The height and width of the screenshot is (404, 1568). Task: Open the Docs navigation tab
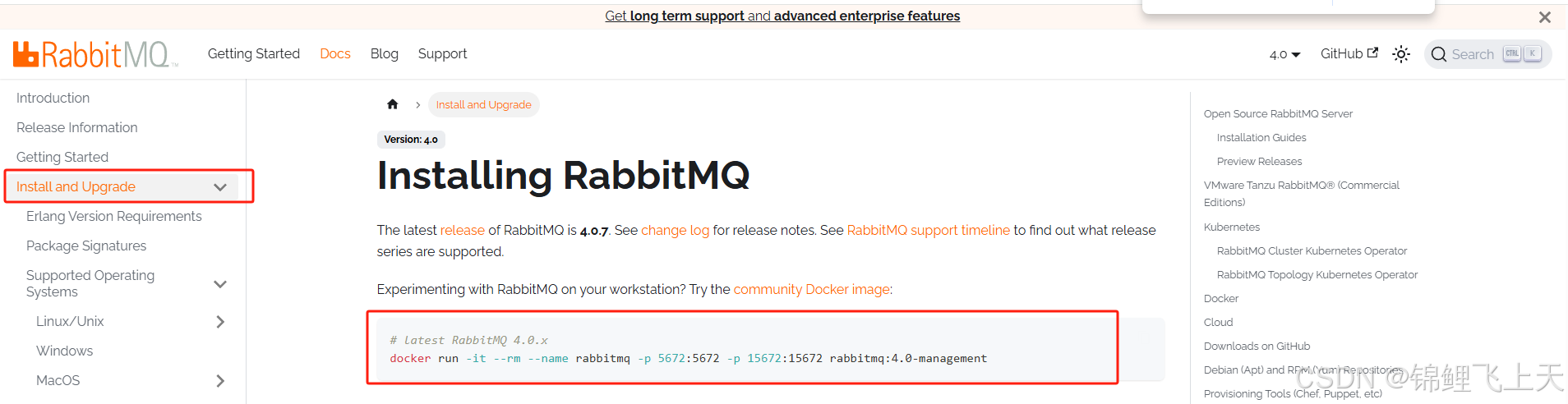click(x=335, y=53)
